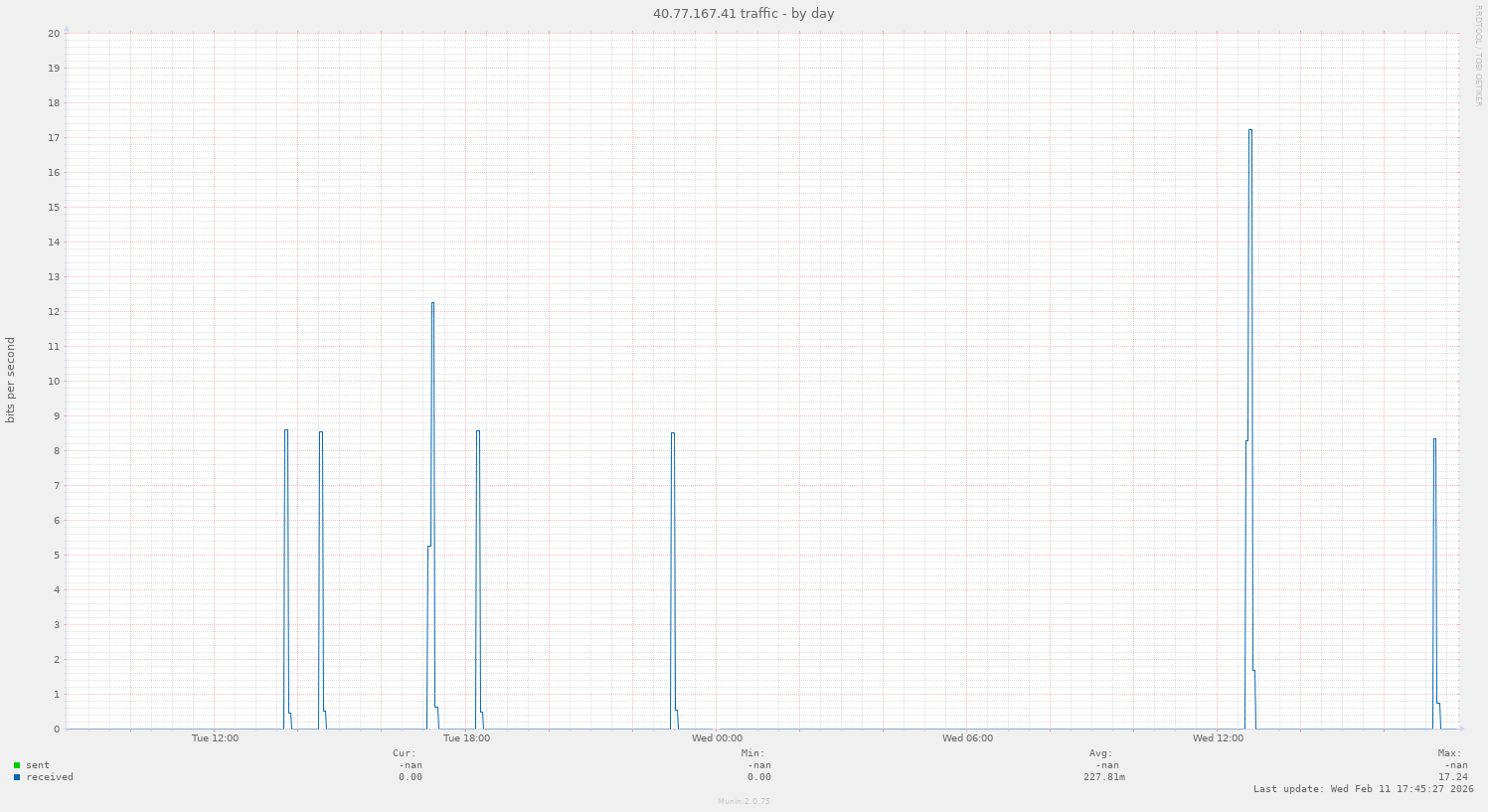Select the 'sent' legend label

[x=38, y=765]
